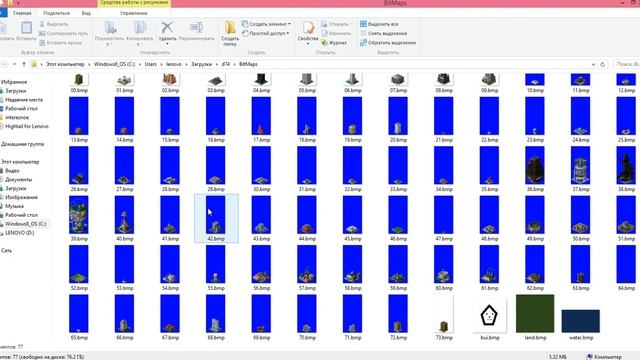Click Copy path (Скопировать путь)

(63, 33)
